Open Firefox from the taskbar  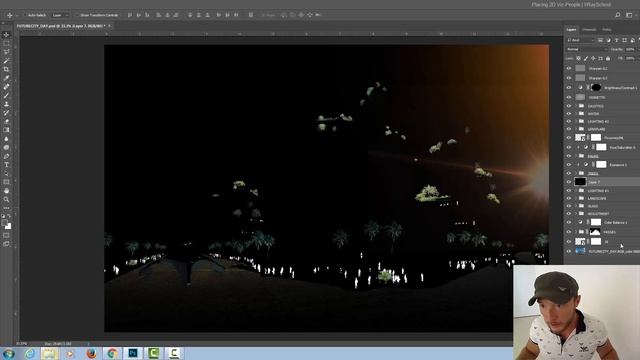coord(91,353)
